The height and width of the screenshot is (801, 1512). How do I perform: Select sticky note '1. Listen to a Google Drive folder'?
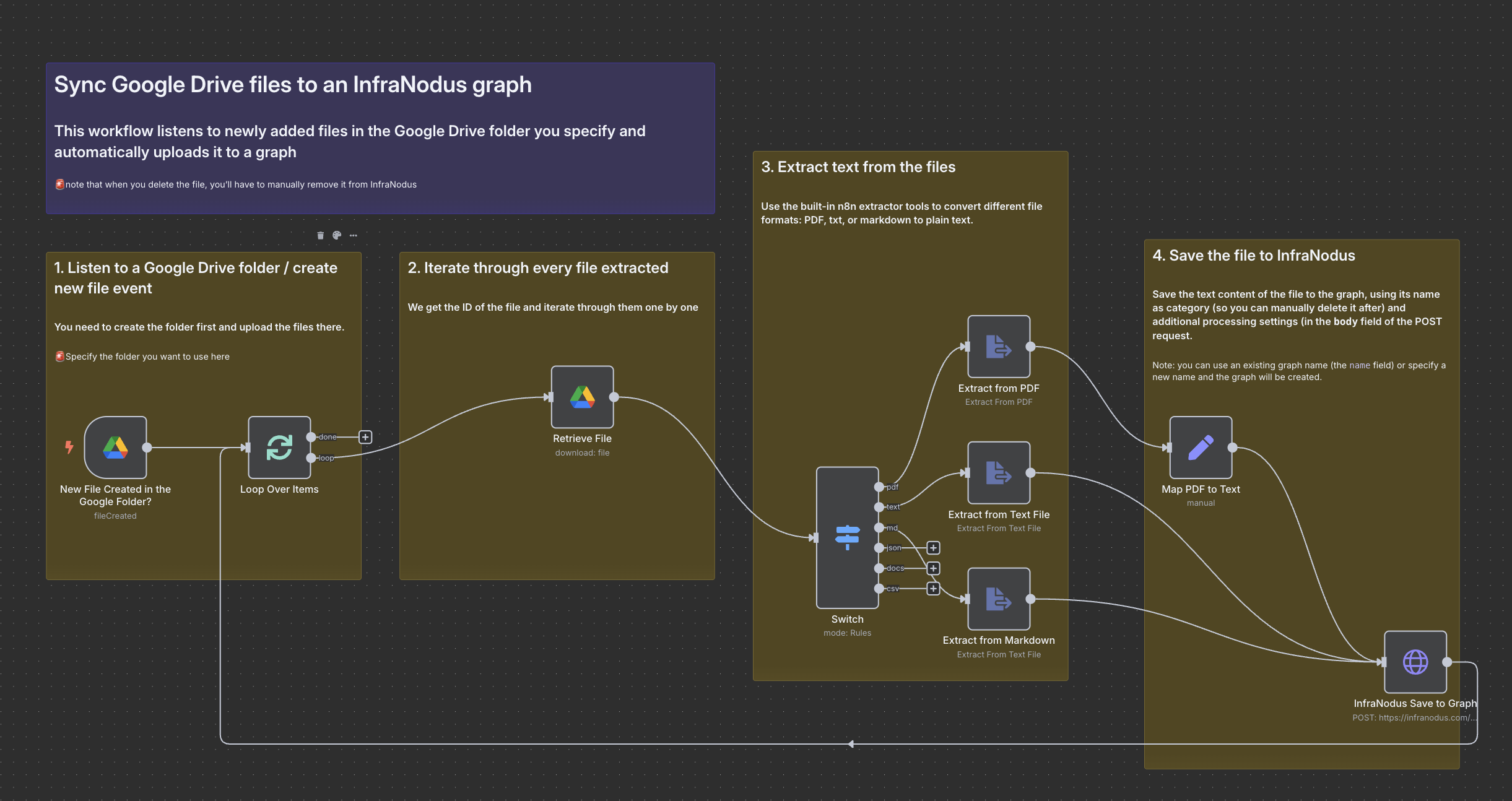click(x=204, y=416)
